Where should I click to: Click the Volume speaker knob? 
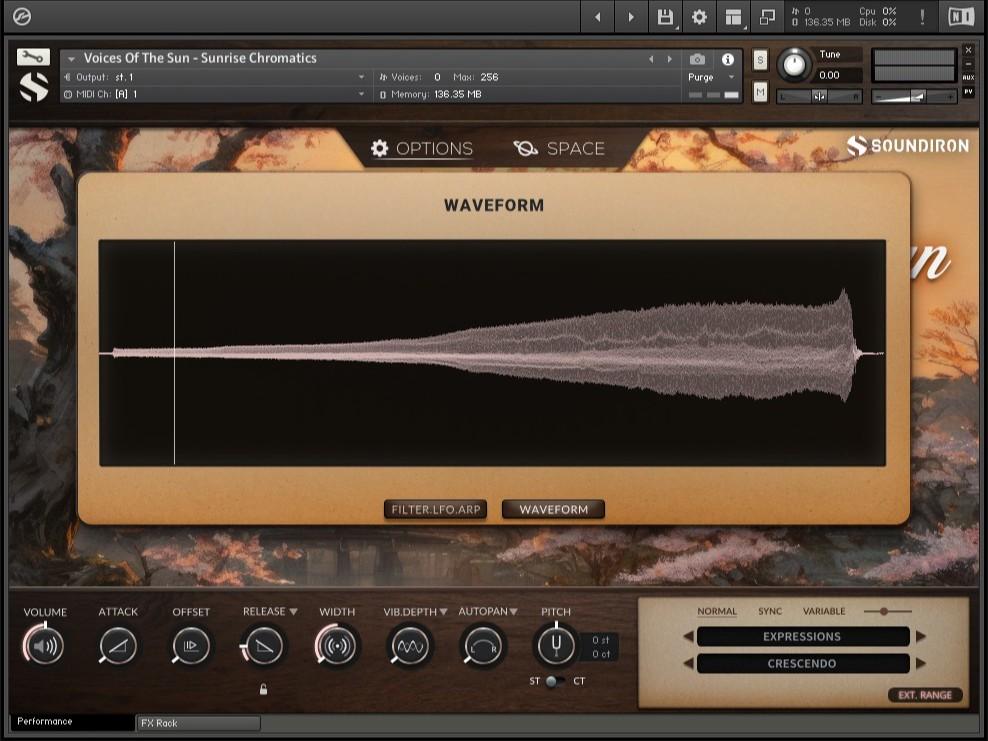pos(45,646)
